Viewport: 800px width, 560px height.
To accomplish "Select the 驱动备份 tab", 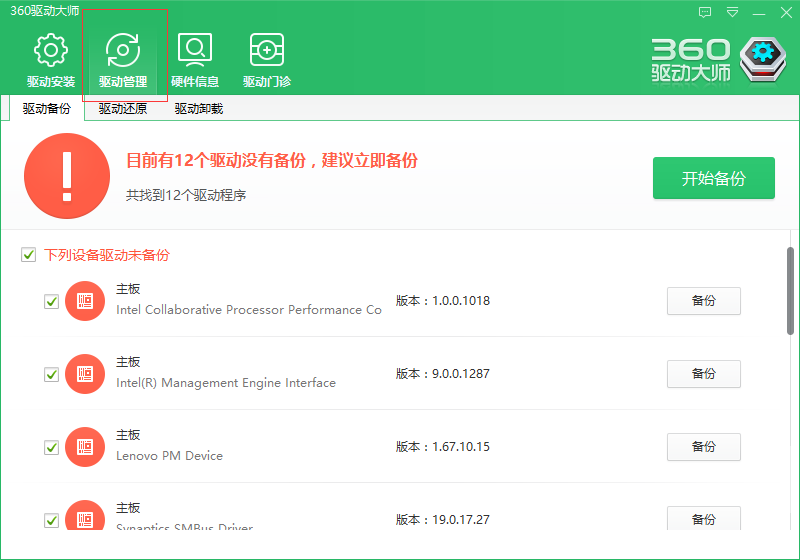I will 47,109.
